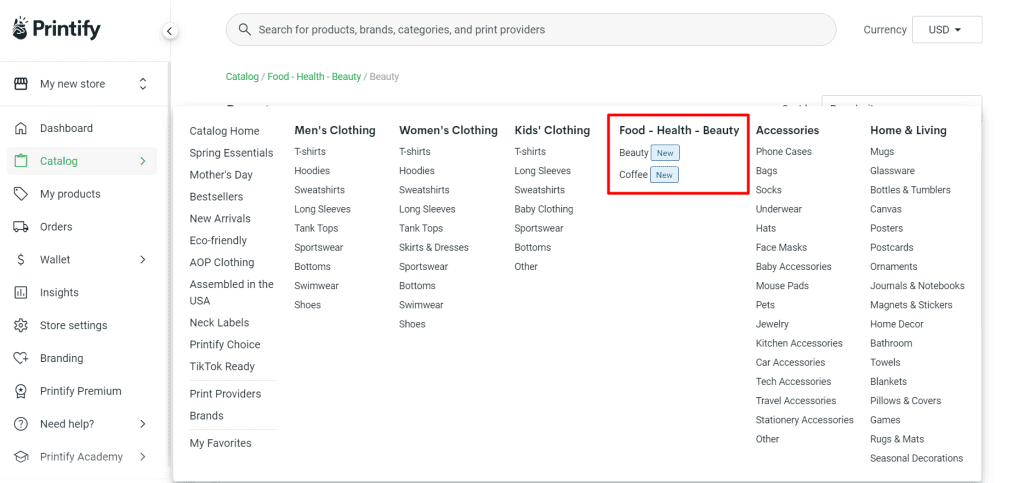Select Face Masks under Accessories

click(781, 247)
